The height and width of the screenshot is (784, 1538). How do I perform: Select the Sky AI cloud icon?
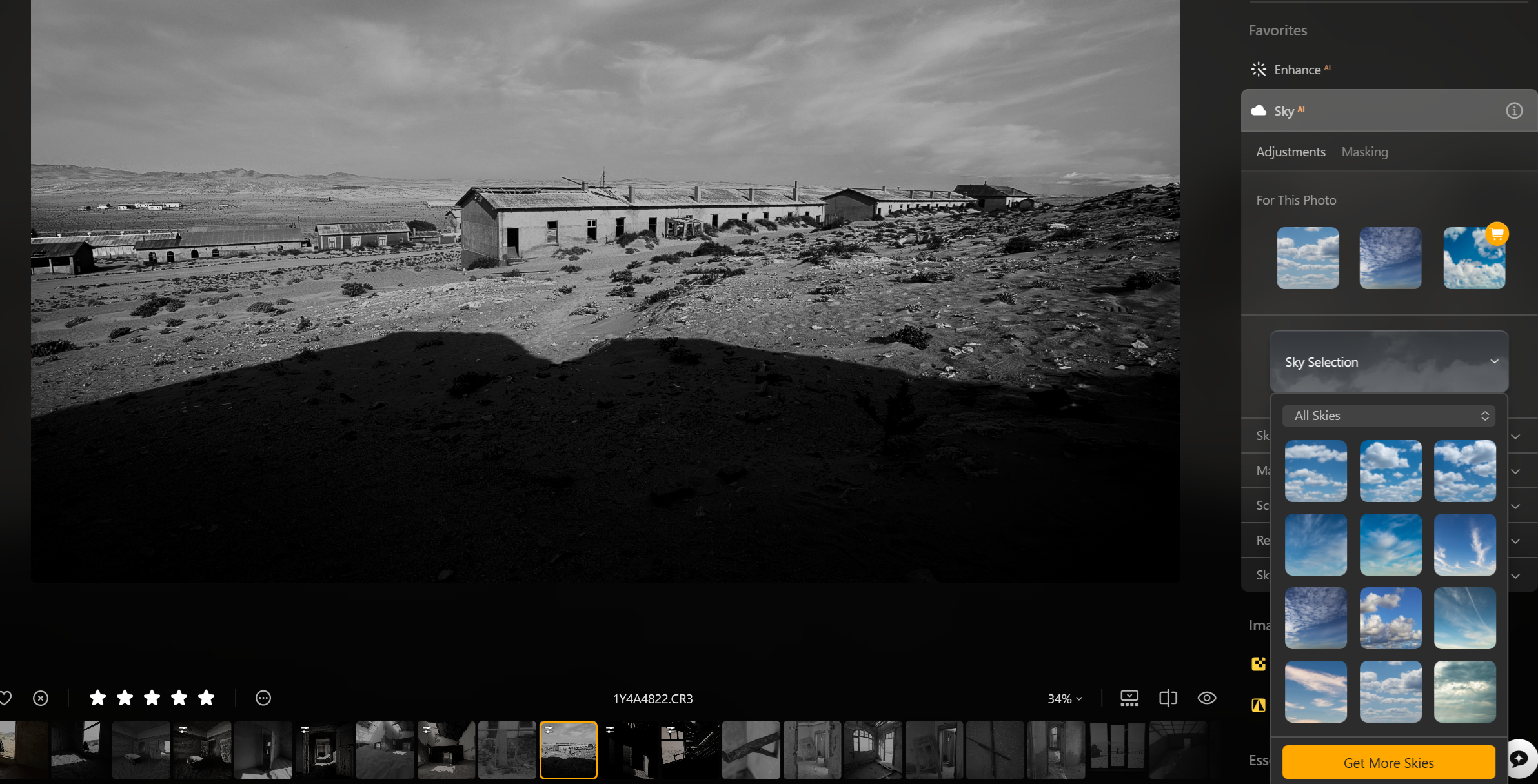(1258, 110)
